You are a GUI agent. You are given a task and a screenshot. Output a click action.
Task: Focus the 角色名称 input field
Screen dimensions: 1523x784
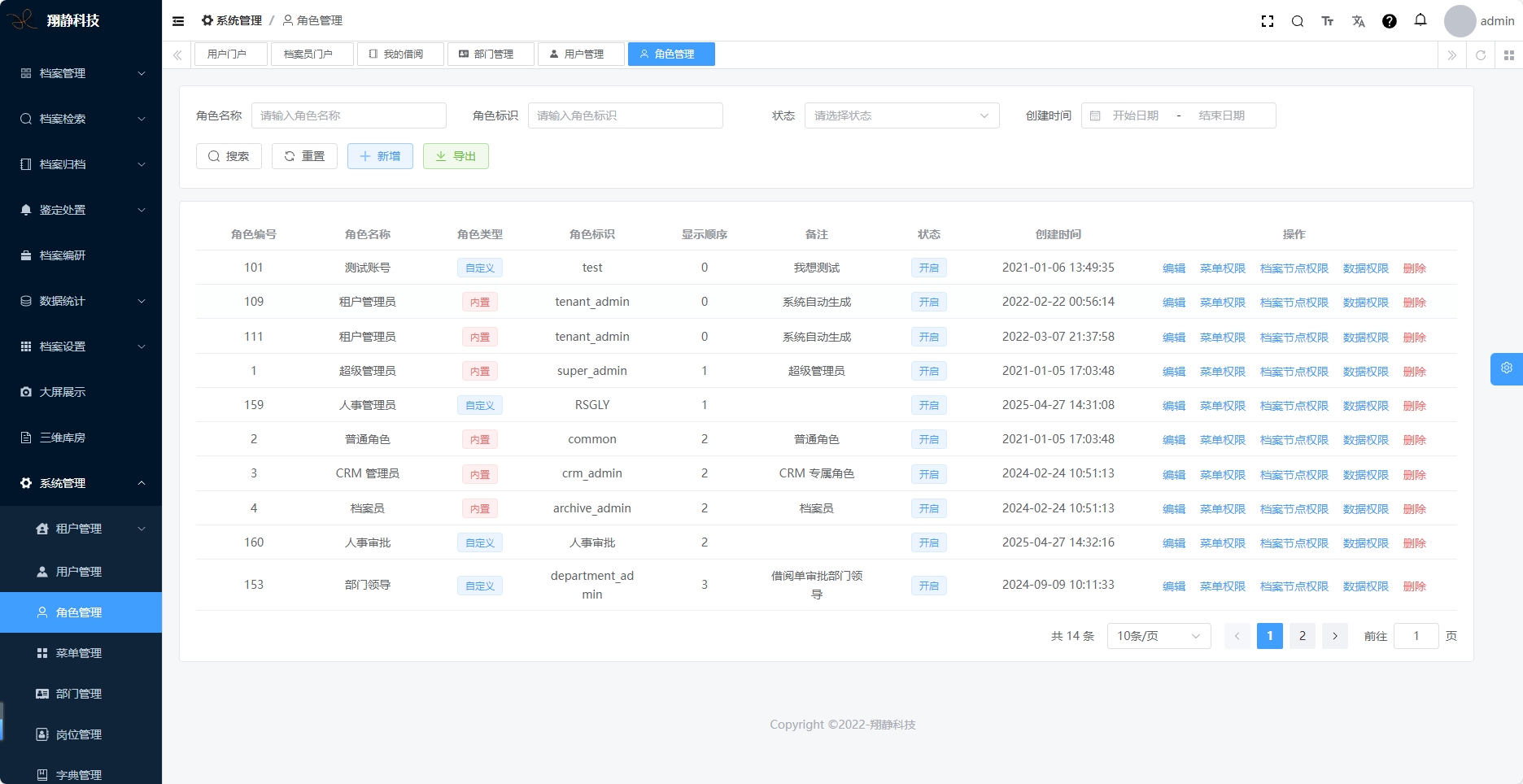(348, 115)
